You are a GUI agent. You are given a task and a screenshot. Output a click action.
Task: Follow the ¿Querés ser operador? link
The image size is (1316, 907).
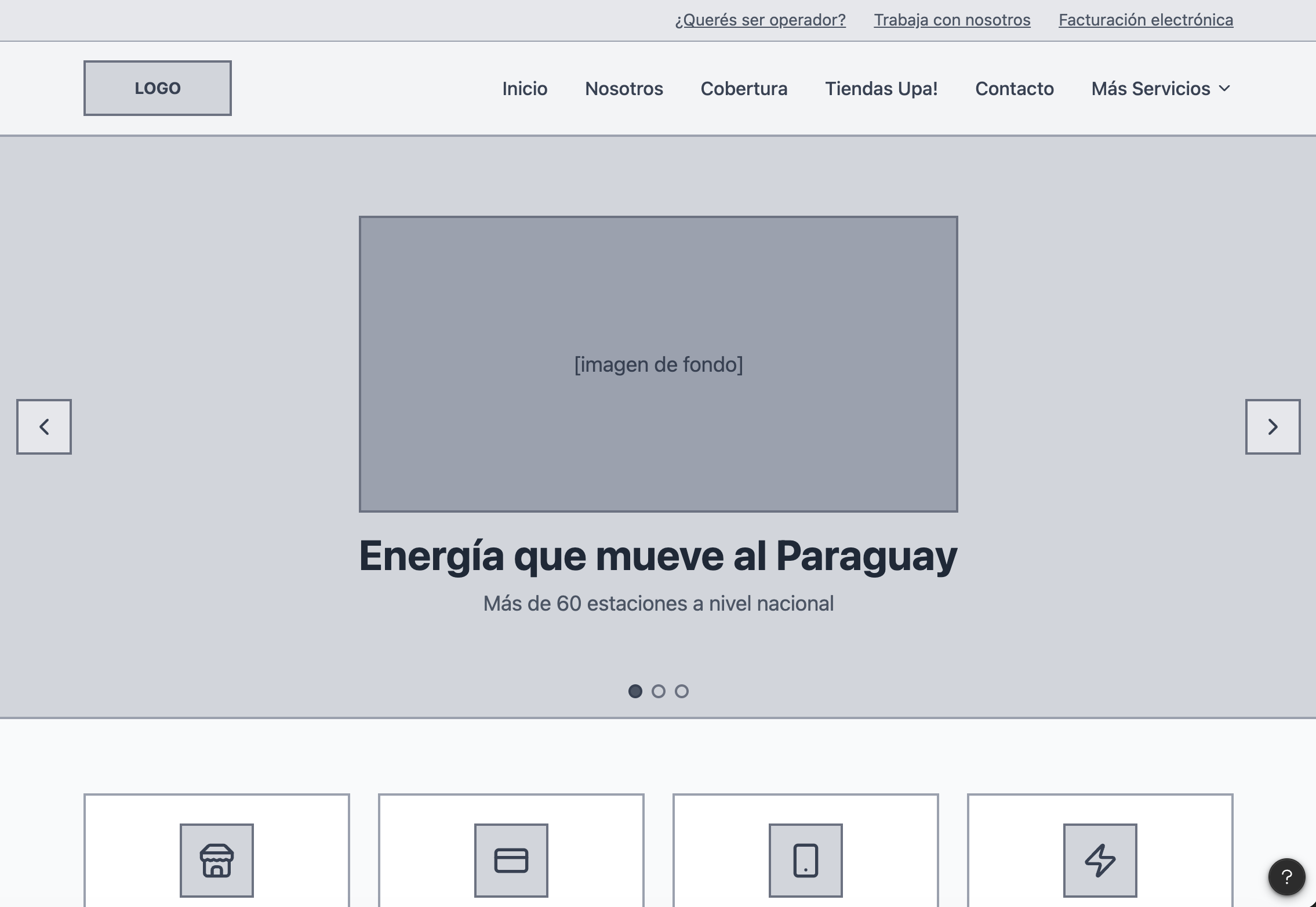click(760, 20)
